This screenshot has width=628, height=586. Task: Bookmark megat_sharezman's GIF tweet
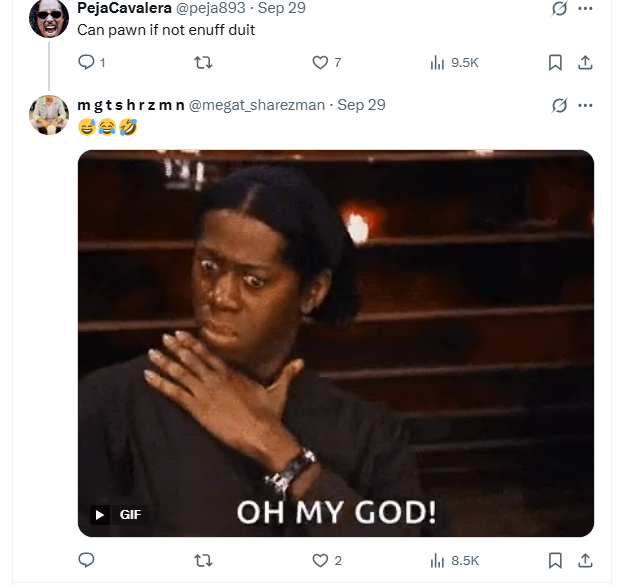tap(555, 560)
